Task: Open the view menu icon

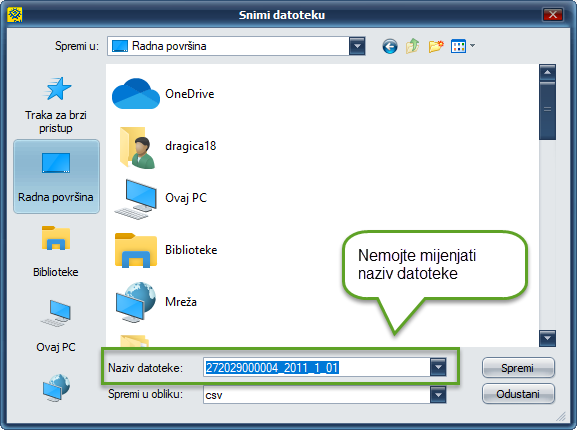Action: (x=463, y=46)
